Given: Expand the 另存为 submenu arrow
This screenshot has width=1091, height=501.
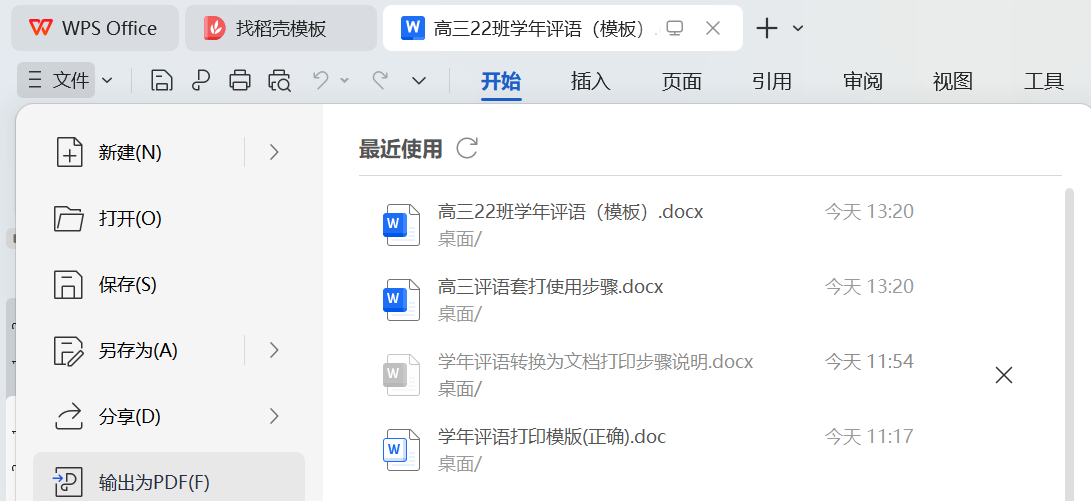Looking at the screenshot, I should pos(274,350).
